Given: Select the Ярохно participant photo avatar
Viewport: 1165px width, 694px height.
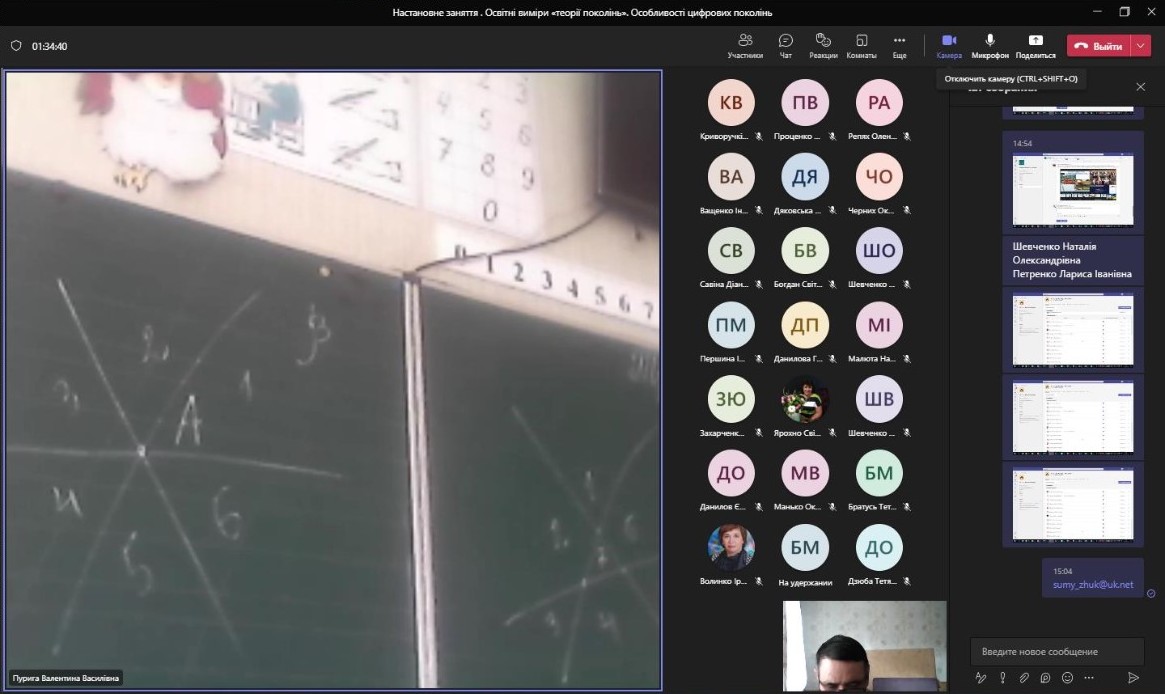Looking at the screenshot, I should 805,399.
